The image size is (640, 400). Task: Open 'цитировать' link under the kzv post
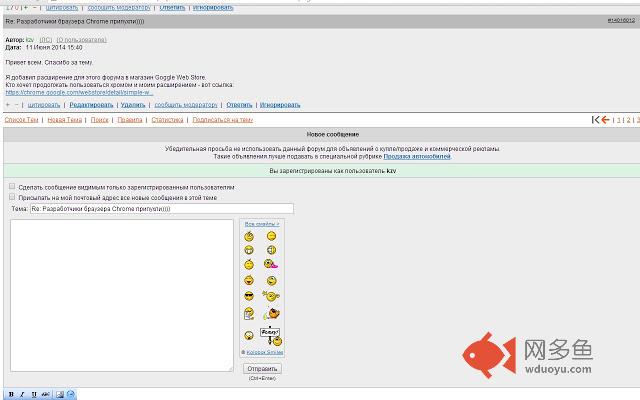(x=44, y=105)
